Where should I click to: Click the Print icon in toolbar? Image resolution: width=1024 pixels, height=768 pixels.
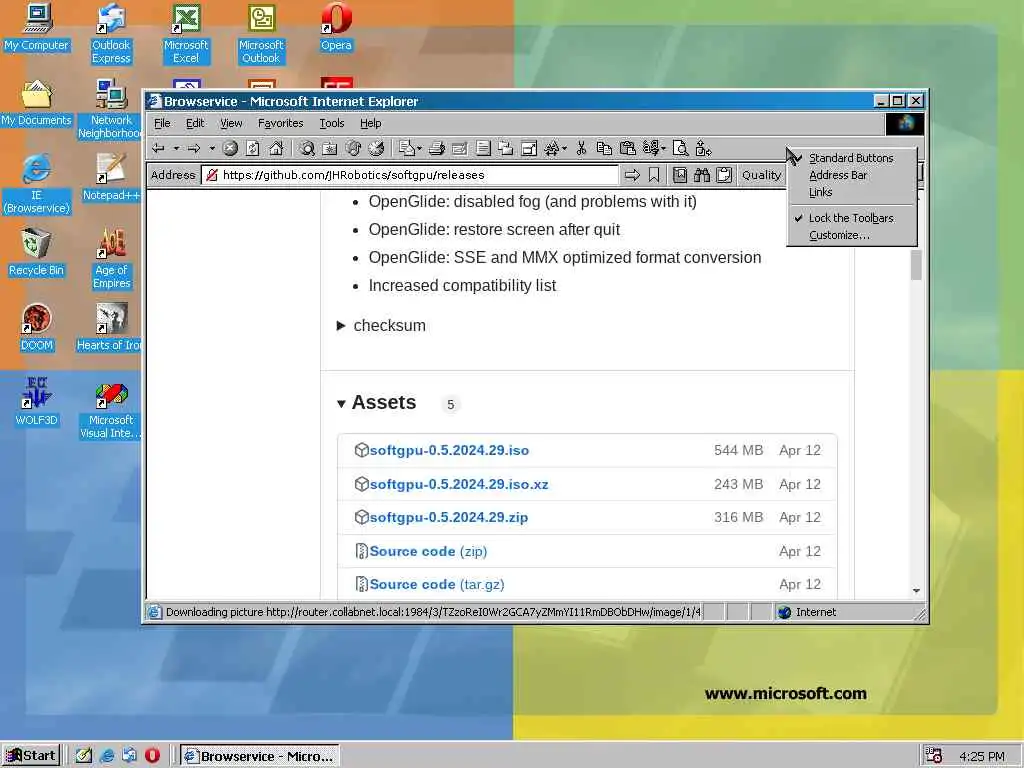pos(437,149)
